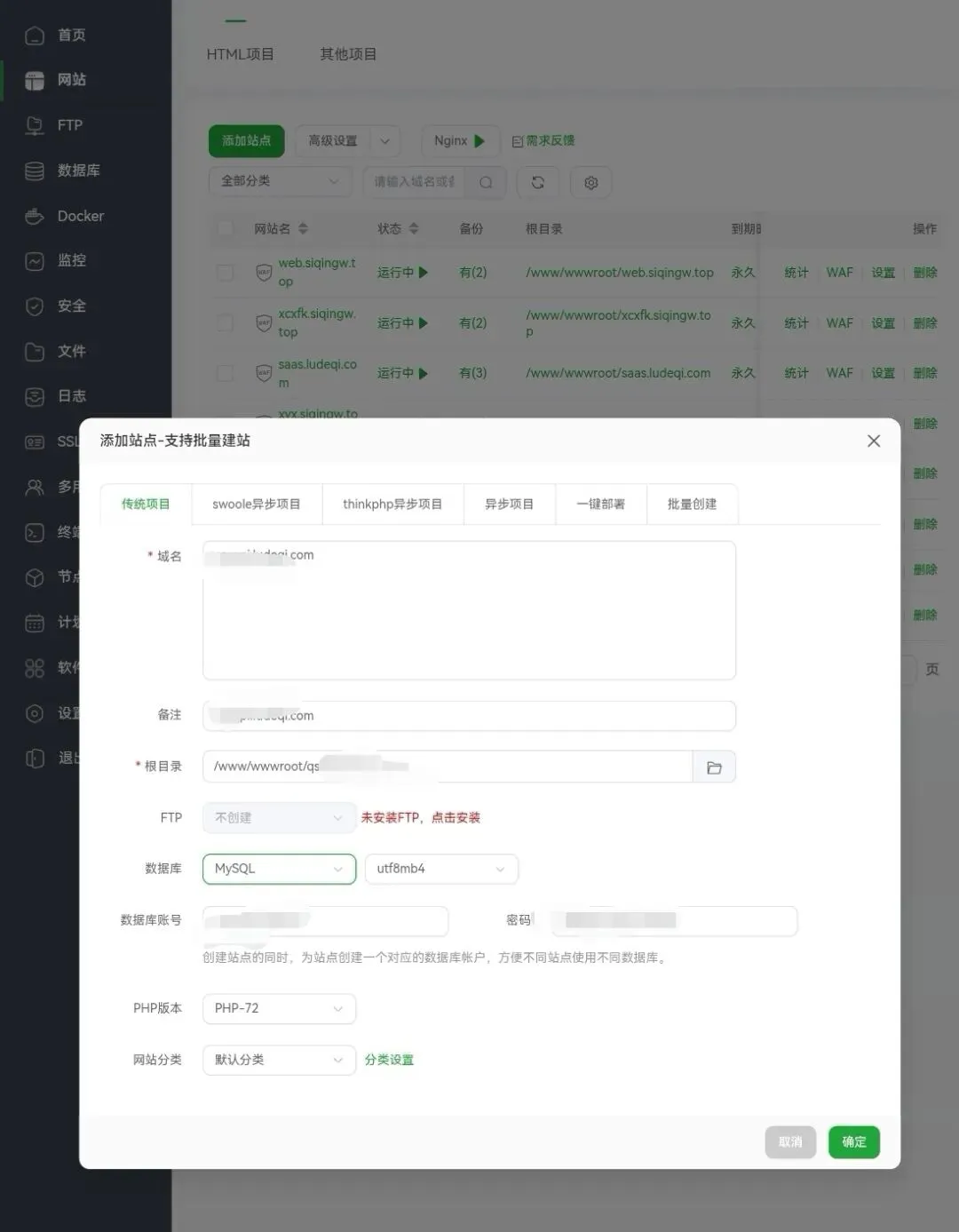Open the SSL certificate sidebar icon

pyautogui.click(x=35, y=441)
